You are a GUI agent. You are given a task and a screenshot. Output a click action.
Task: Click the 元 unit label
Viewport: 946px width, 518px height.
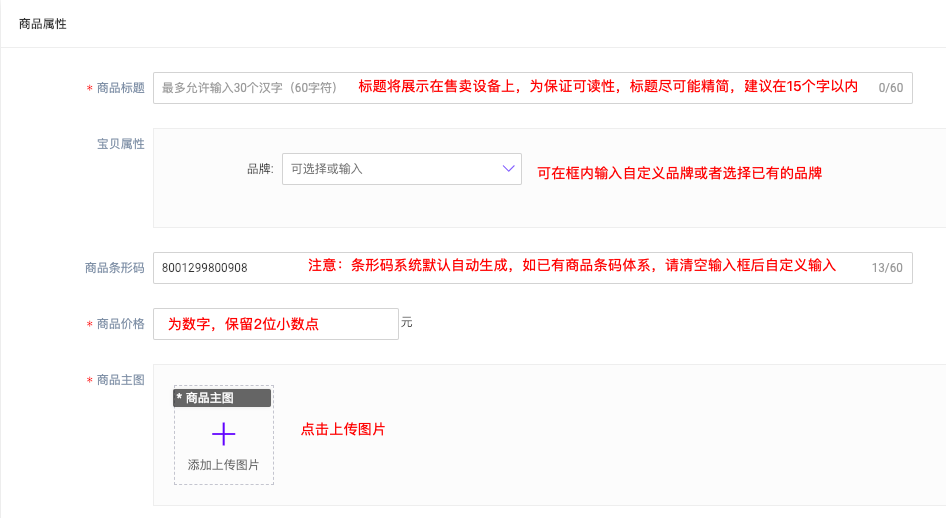point(407,323)
